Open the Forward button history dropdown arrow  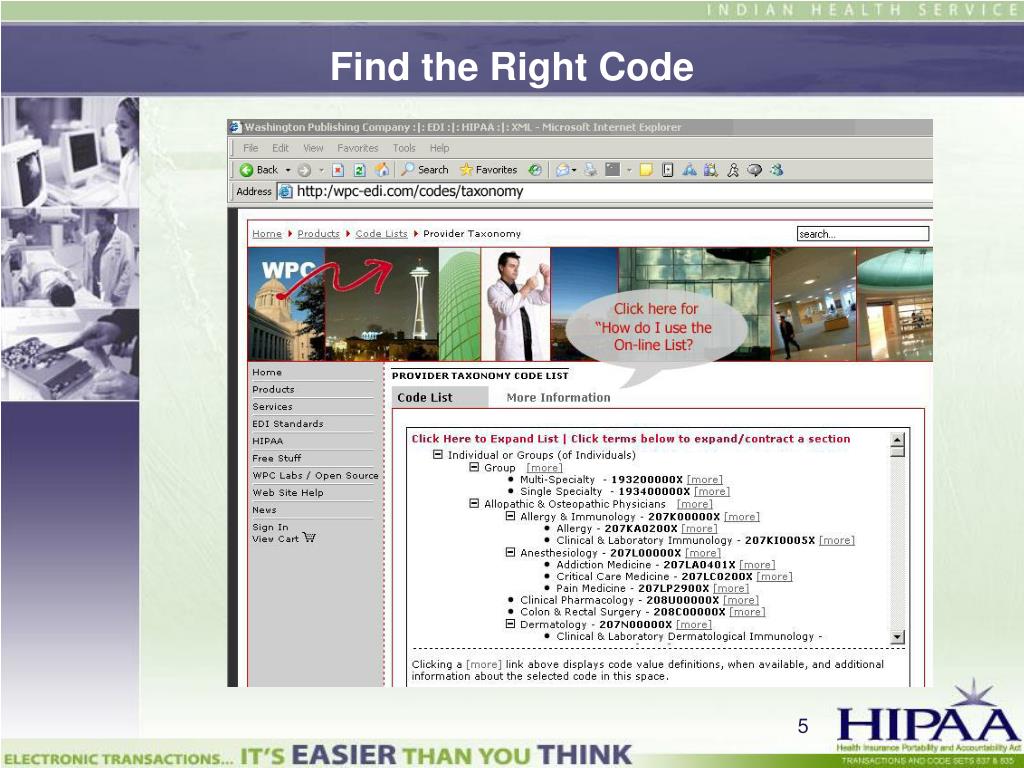(321, 170)
